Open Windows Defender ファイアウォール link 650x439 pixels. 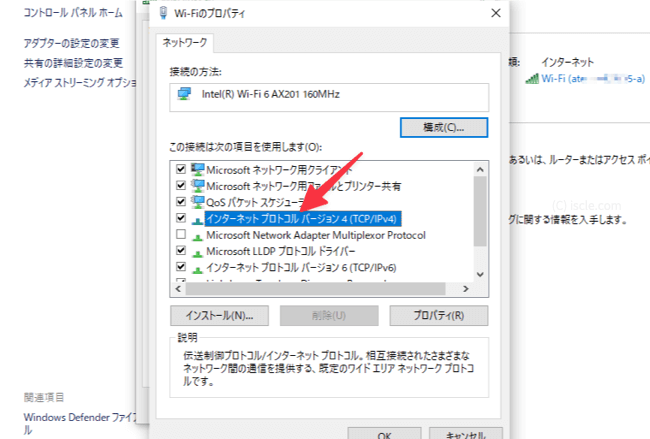tap(80, 423)
